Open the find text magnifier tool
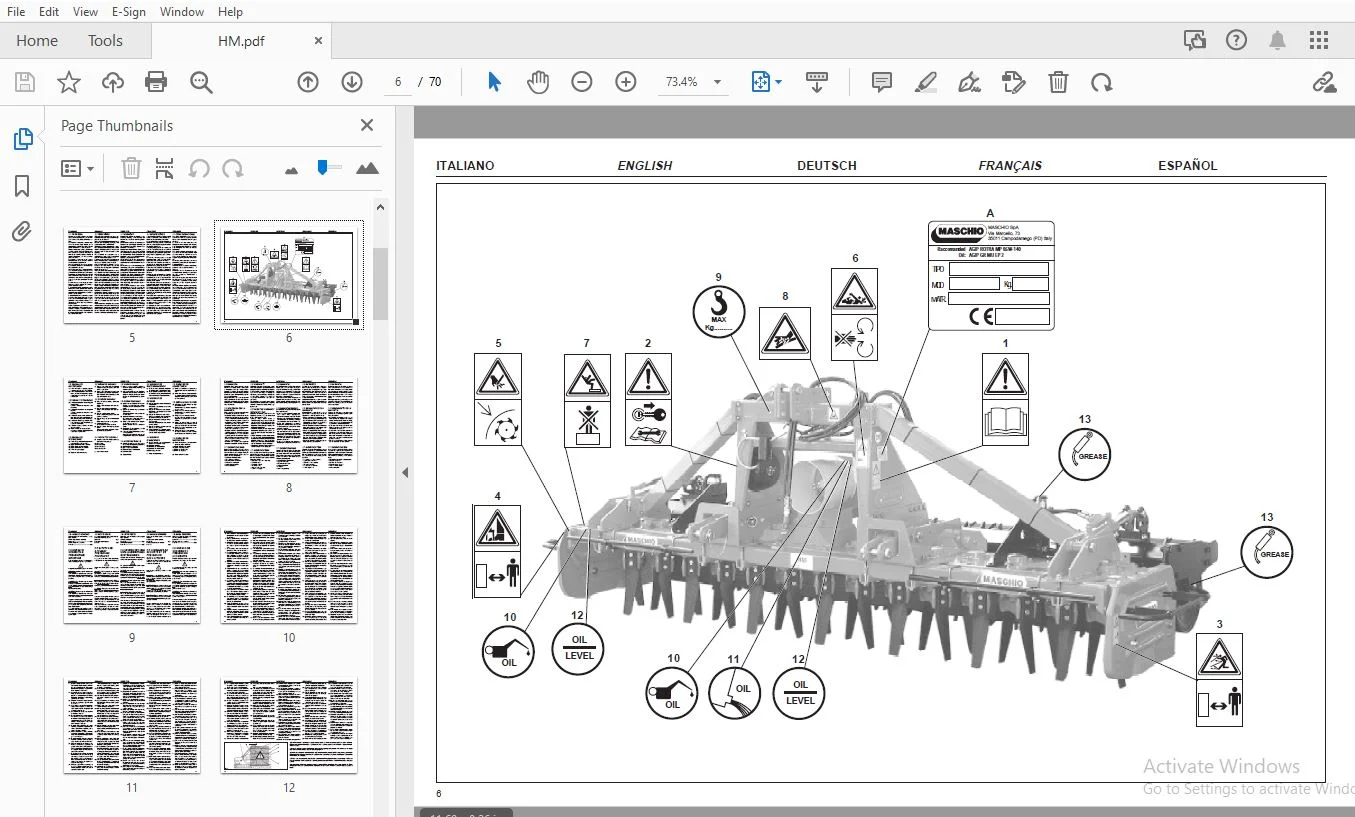The width and height of the screenshot is (1355, 817). [x=201, y=82]
